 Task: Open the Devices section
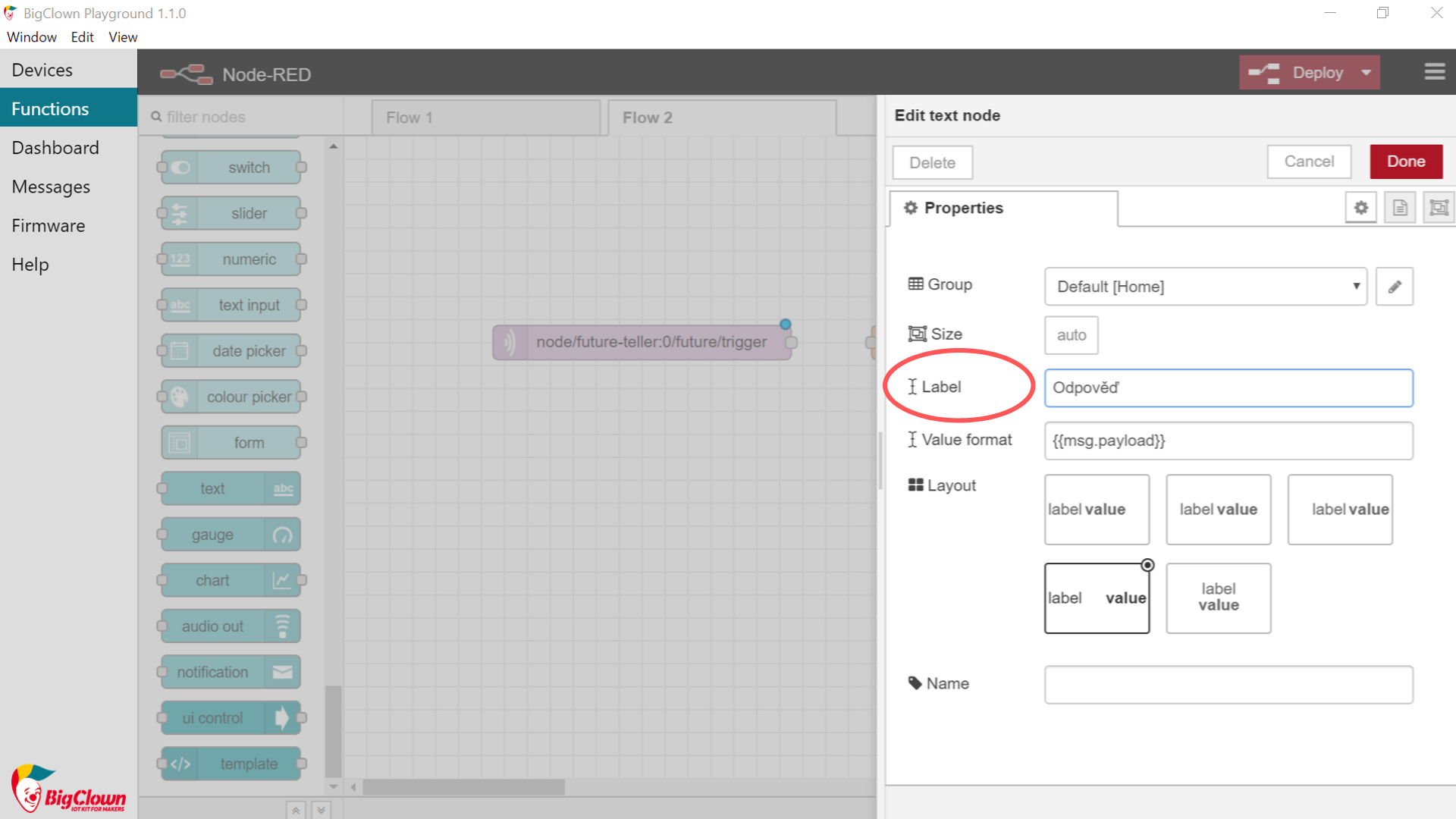(x=68, y=70)
